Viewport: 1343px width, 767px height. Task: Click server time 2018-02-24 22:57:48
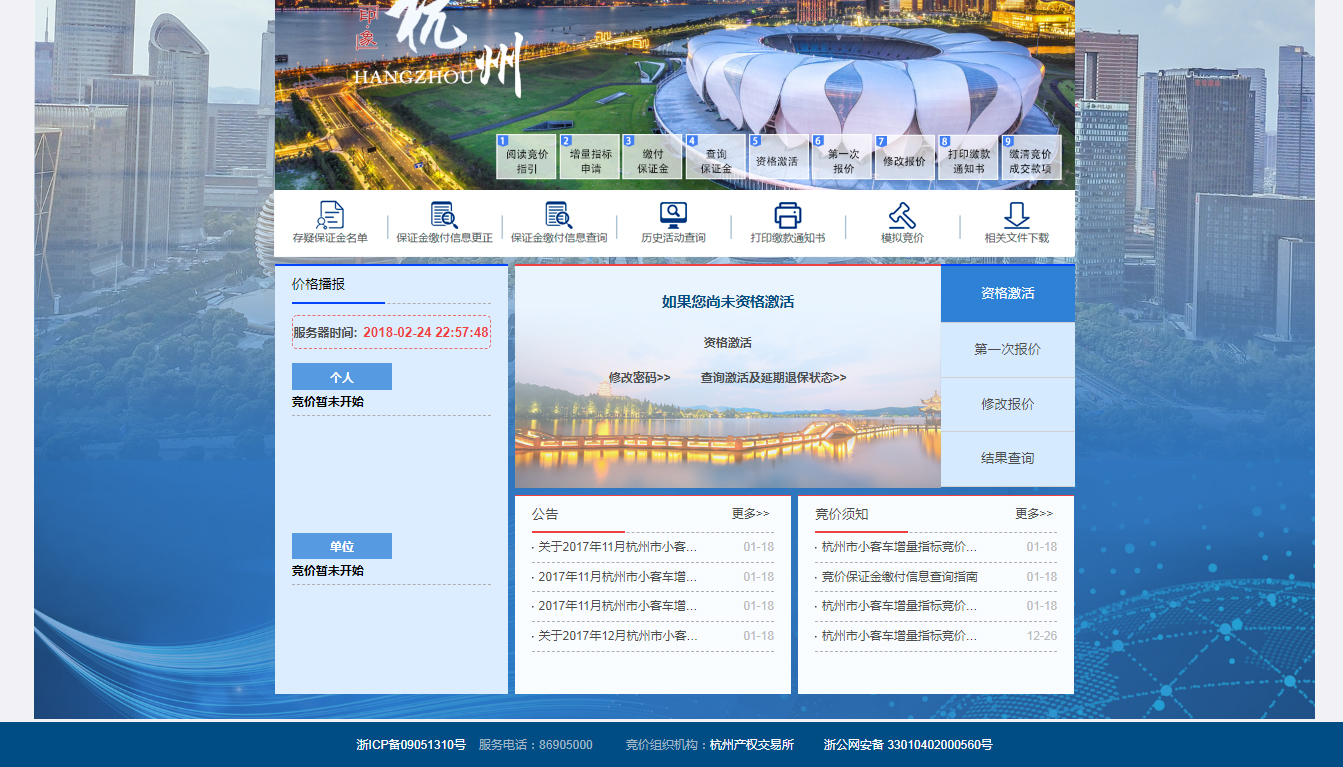(426, 332)
